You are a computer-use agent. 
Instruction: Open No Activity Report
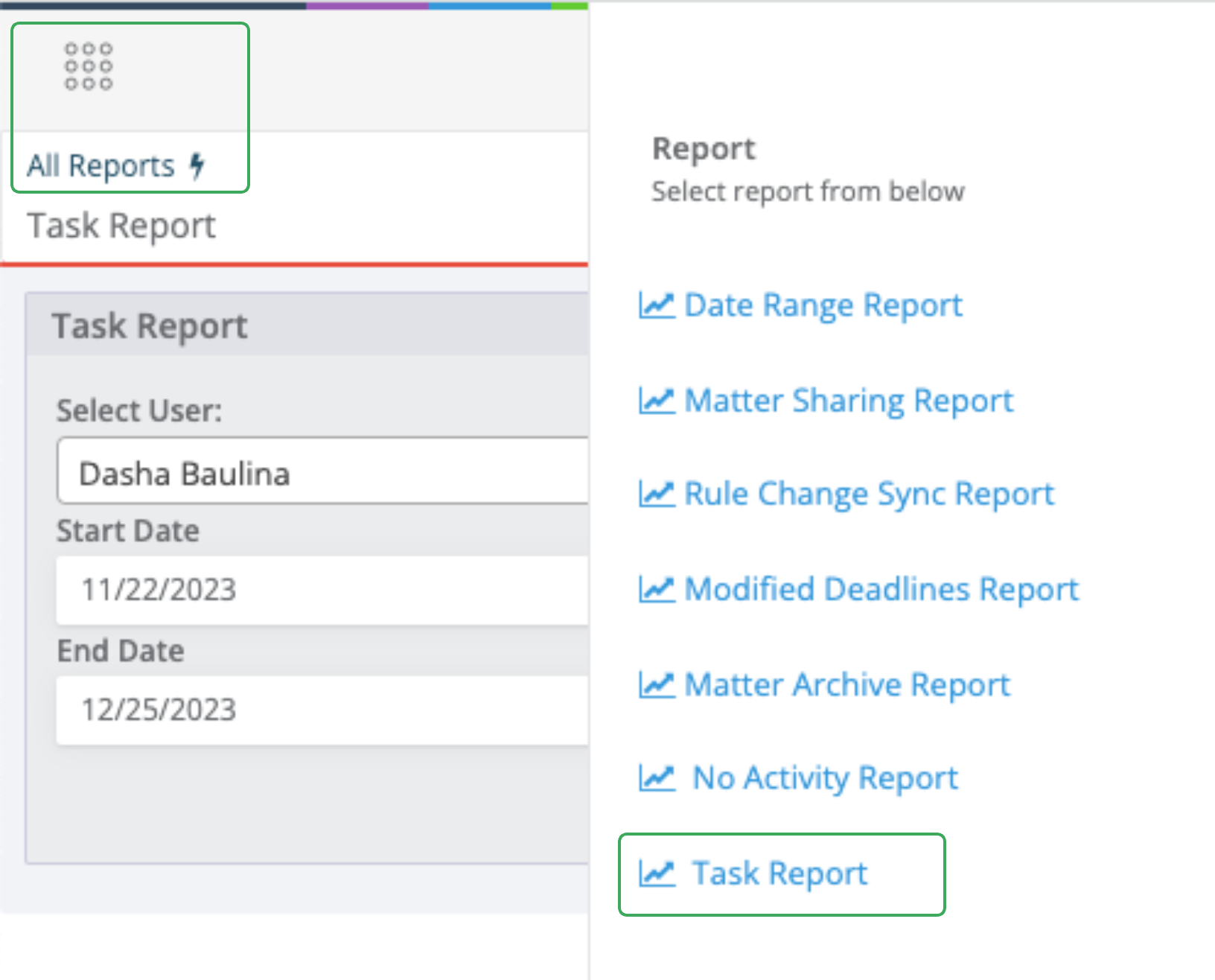[825, 779]
